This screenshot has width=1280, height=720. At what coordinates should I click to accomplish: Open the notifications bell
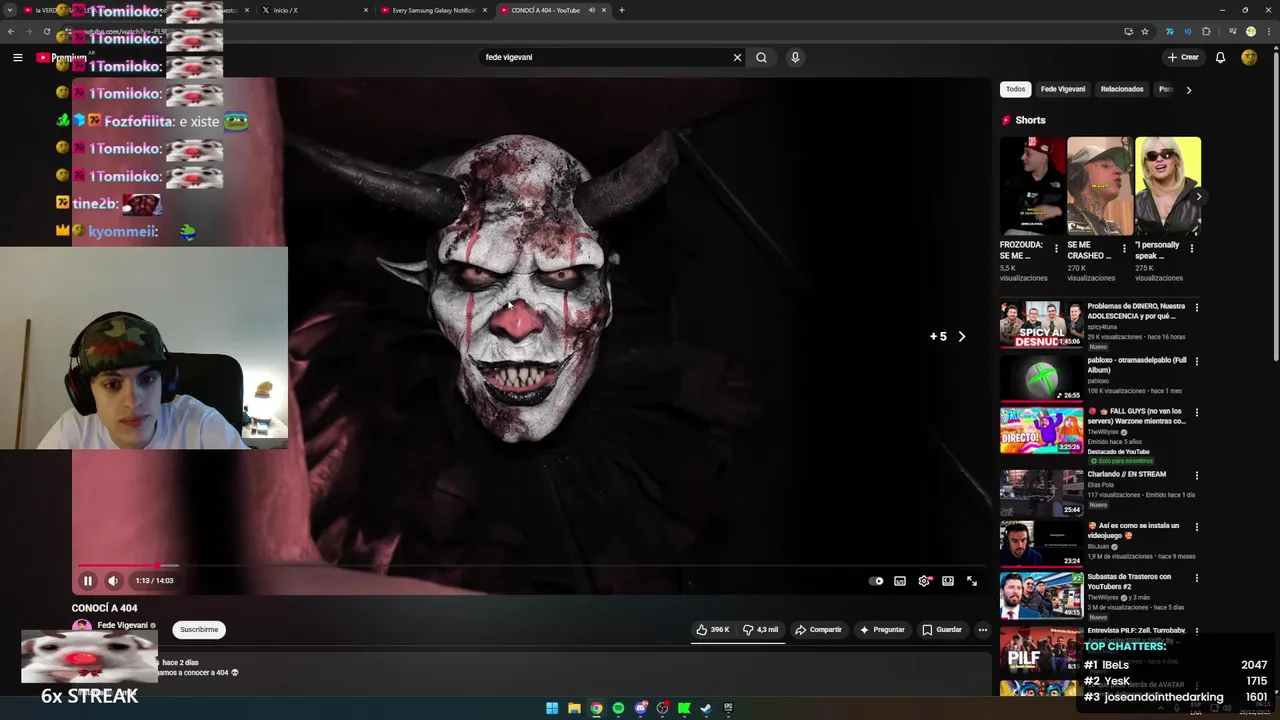tap(1220, 57)
